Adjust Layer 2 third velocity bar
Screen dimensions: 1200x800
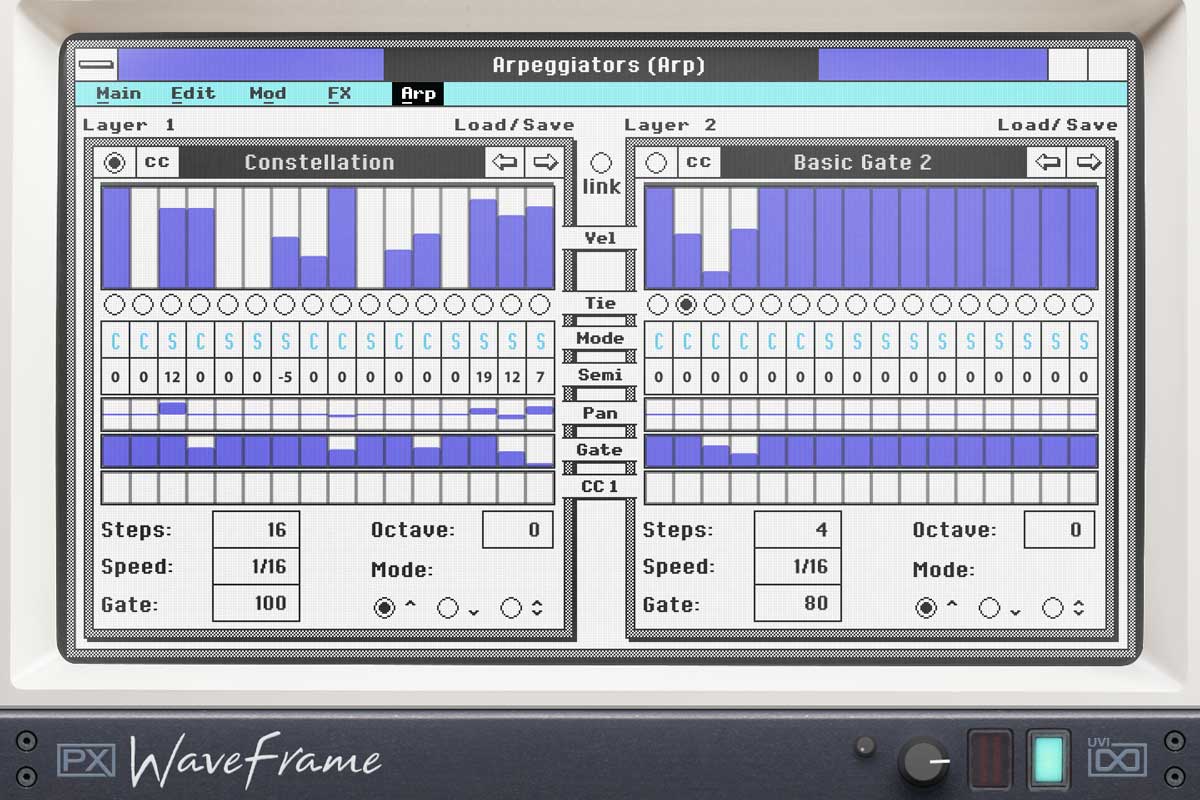tap(715, 238)
